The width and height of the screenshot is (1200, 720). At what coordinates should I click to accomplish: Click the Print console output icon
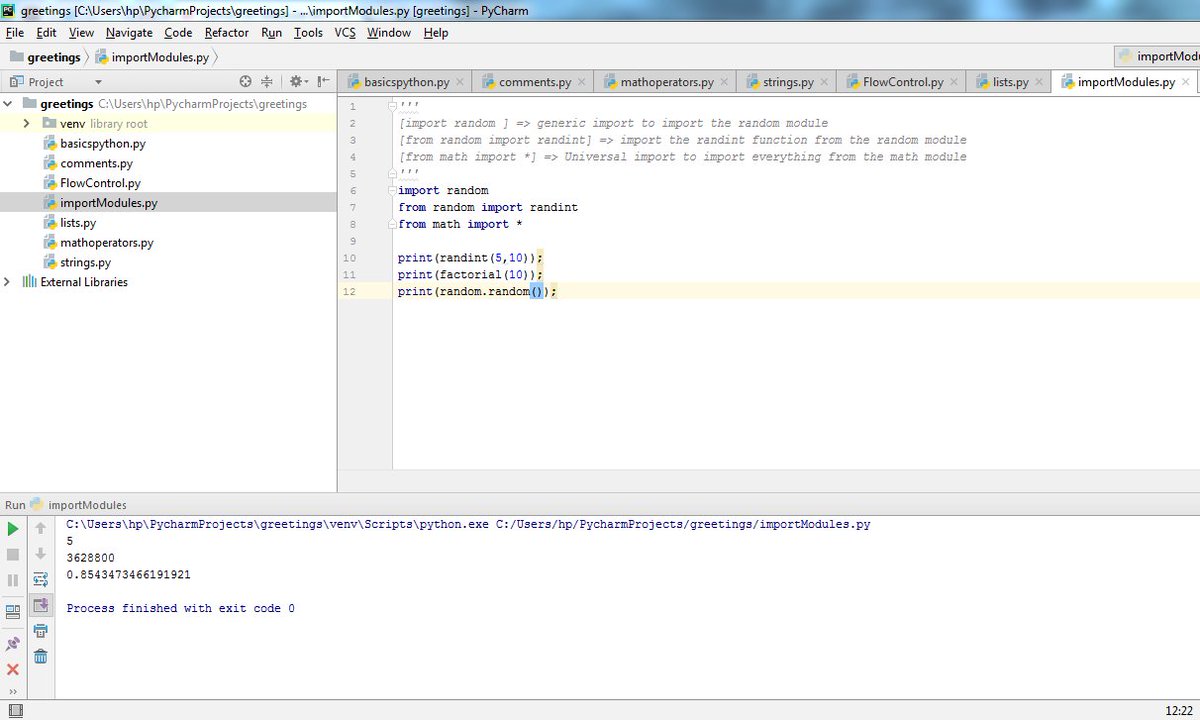click(x=40, y=631)
